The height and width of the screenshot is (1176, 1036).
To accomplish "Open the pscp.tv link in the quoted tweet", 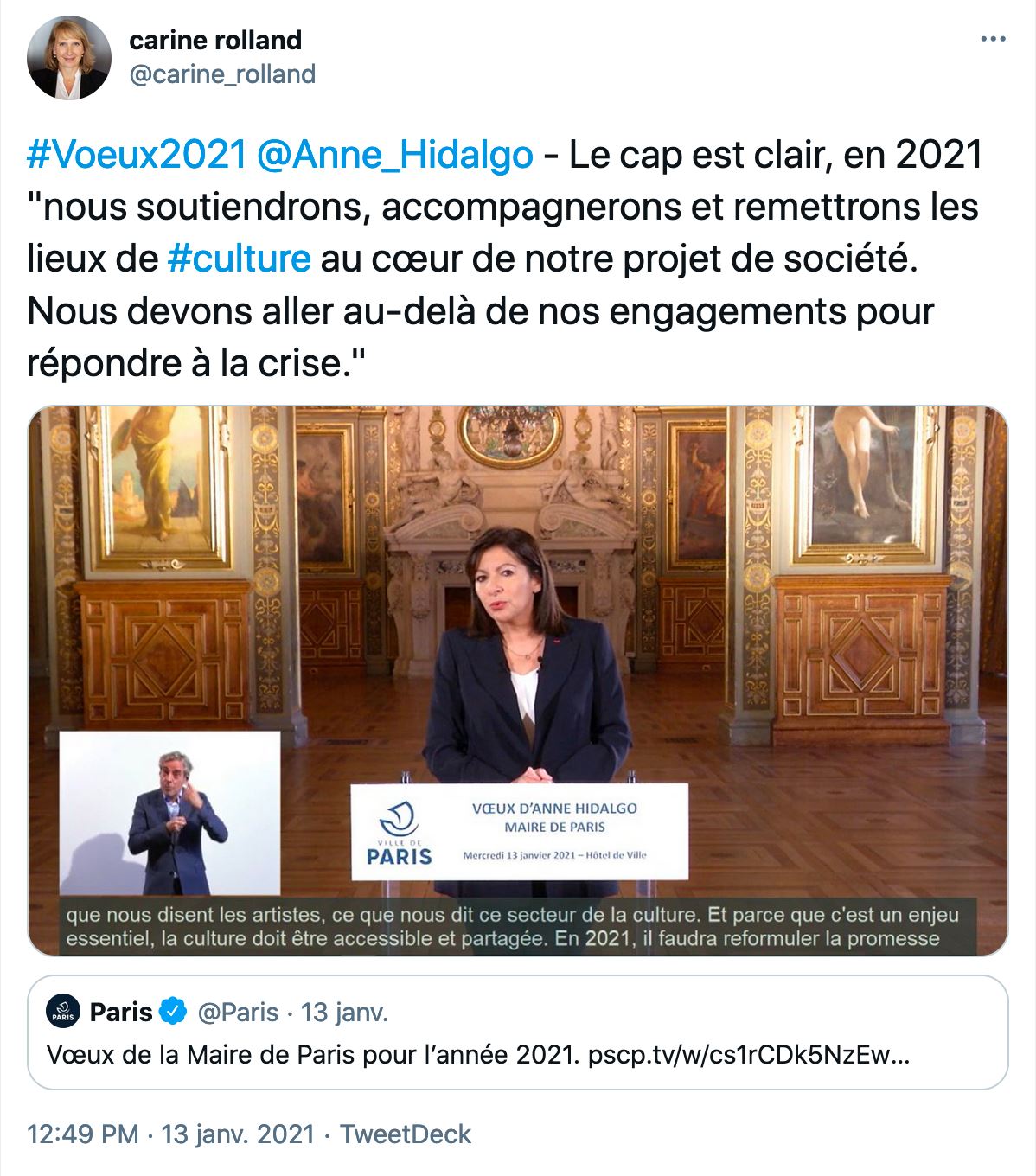I will 748,1055.
